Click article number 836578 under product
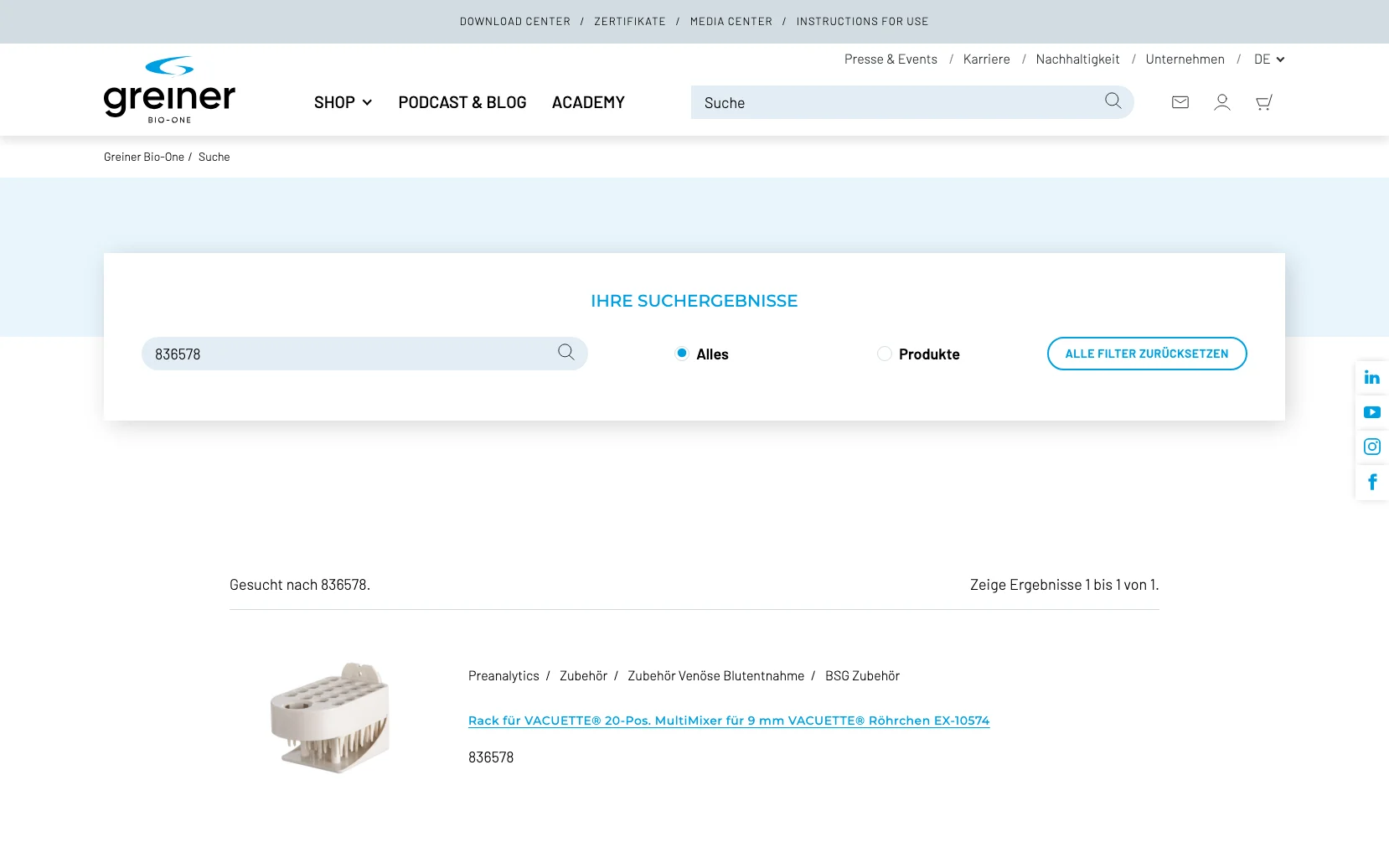This screenshot has width=1389, height=868. [x=491, y=757]
